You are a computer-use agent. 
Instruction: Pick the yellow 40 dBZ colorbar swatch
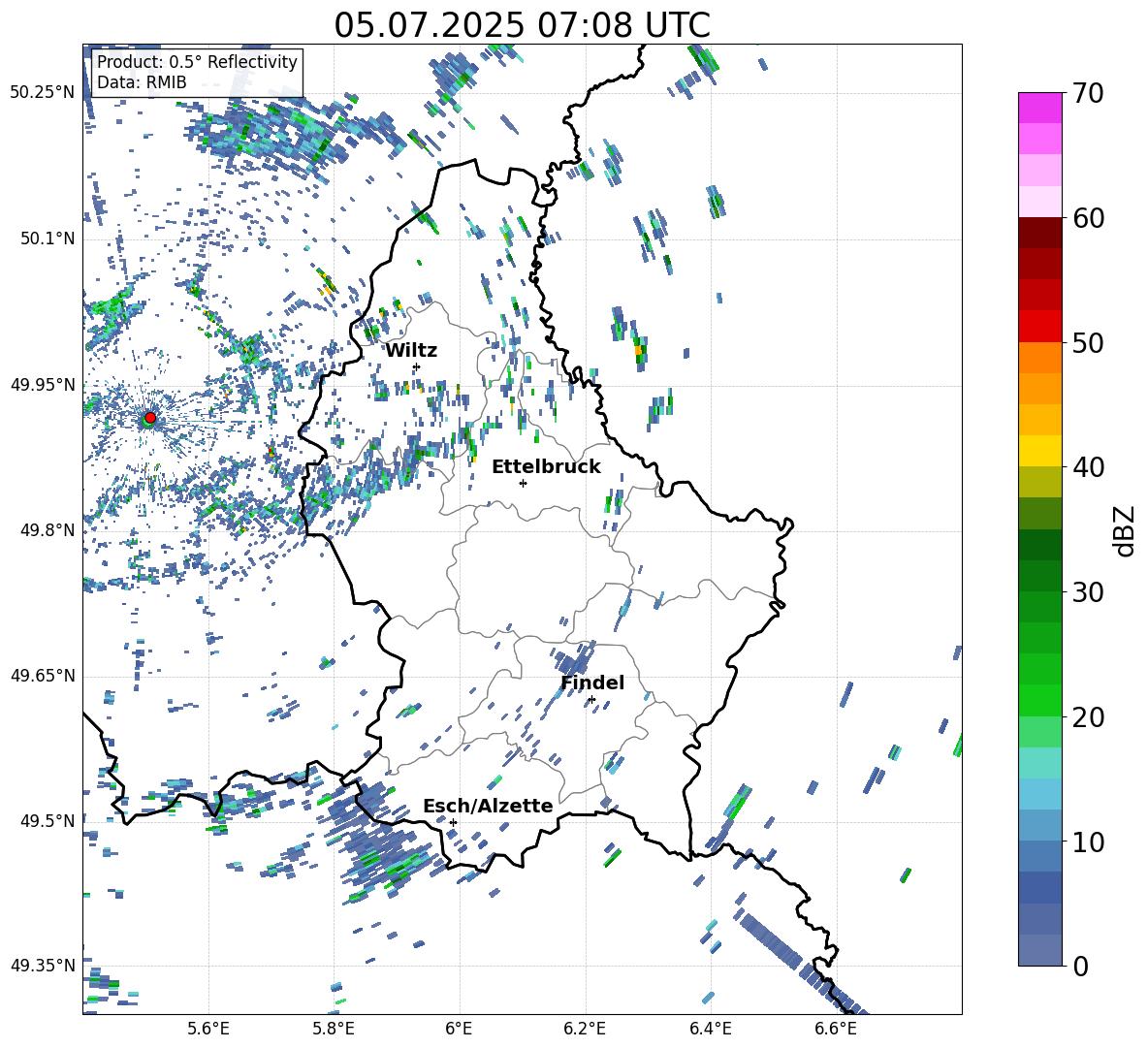1039,451
